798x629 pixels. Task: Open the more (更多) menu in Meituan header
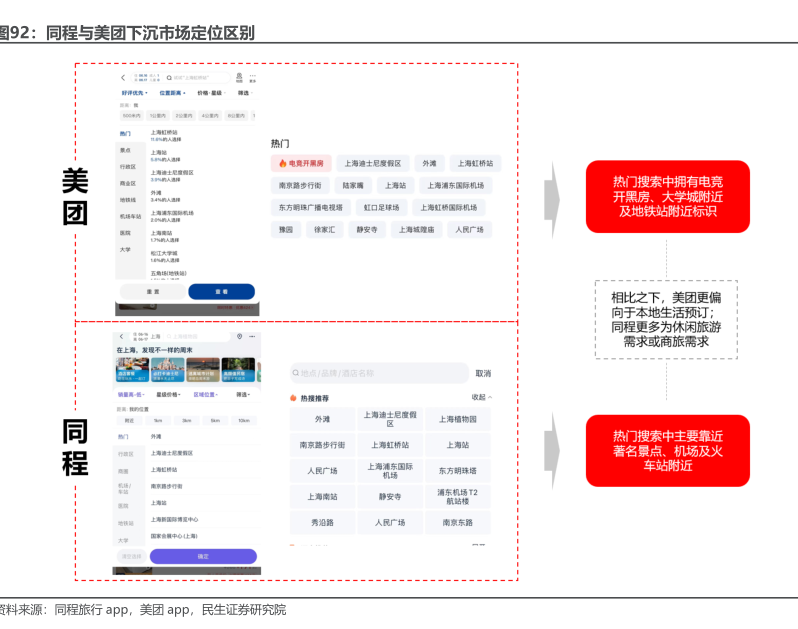(x=253, y=77)
